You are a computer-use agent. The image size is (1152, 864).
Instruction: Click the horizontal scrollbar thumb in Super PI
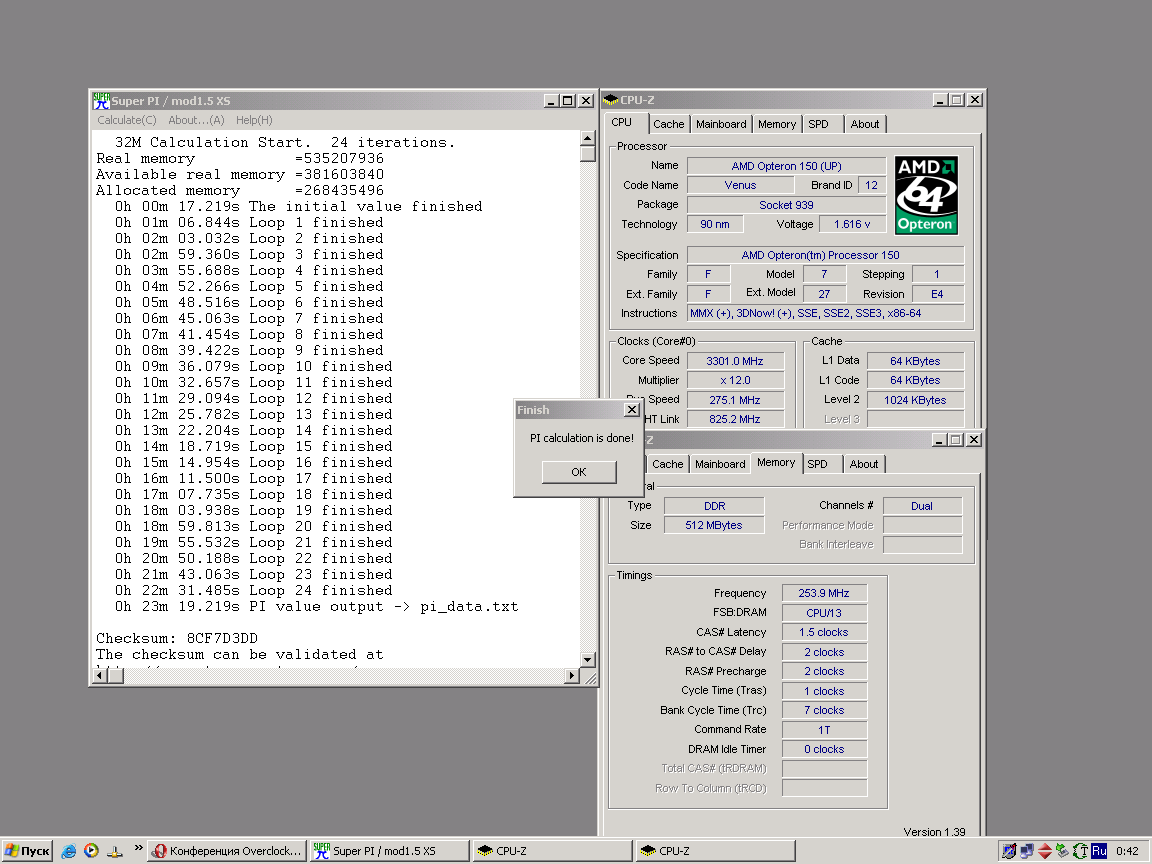click(x=116, y=675)
